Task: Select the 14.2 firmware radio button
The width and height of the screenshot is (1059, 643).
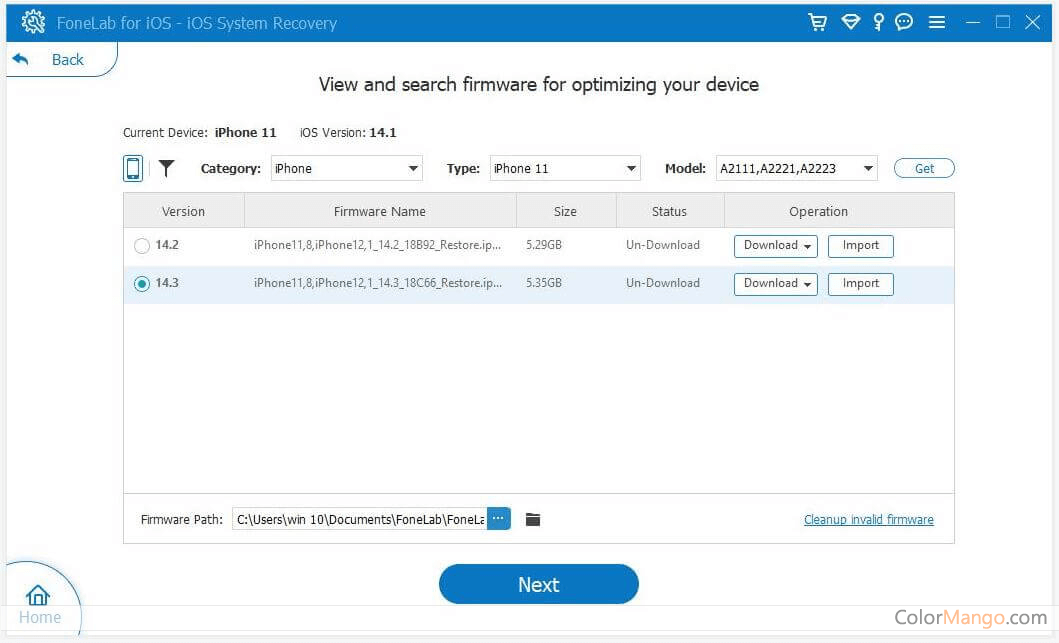Action: (x=142, y=245)
